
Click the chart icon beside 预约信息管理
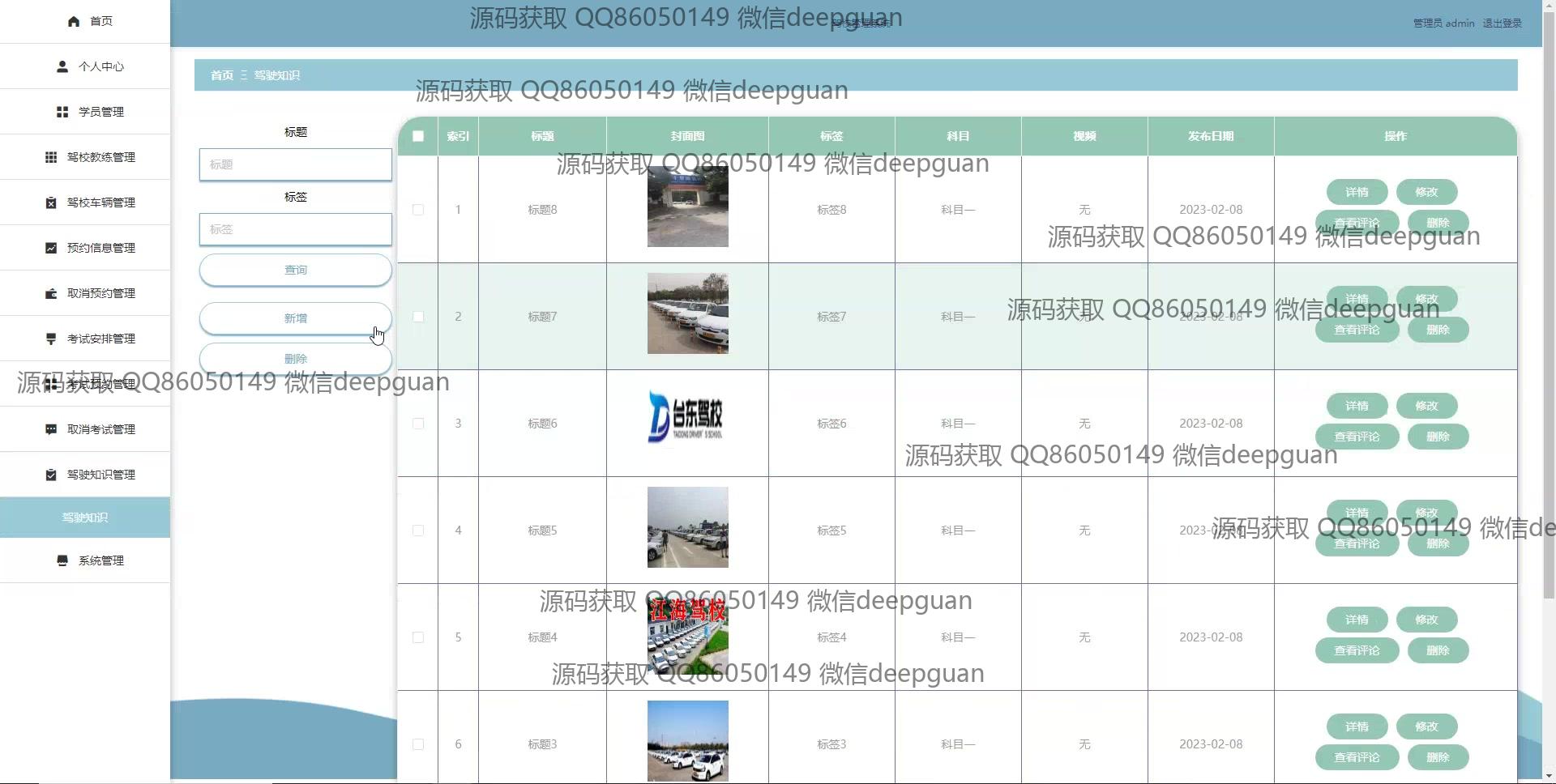click(x=51, y=248)
